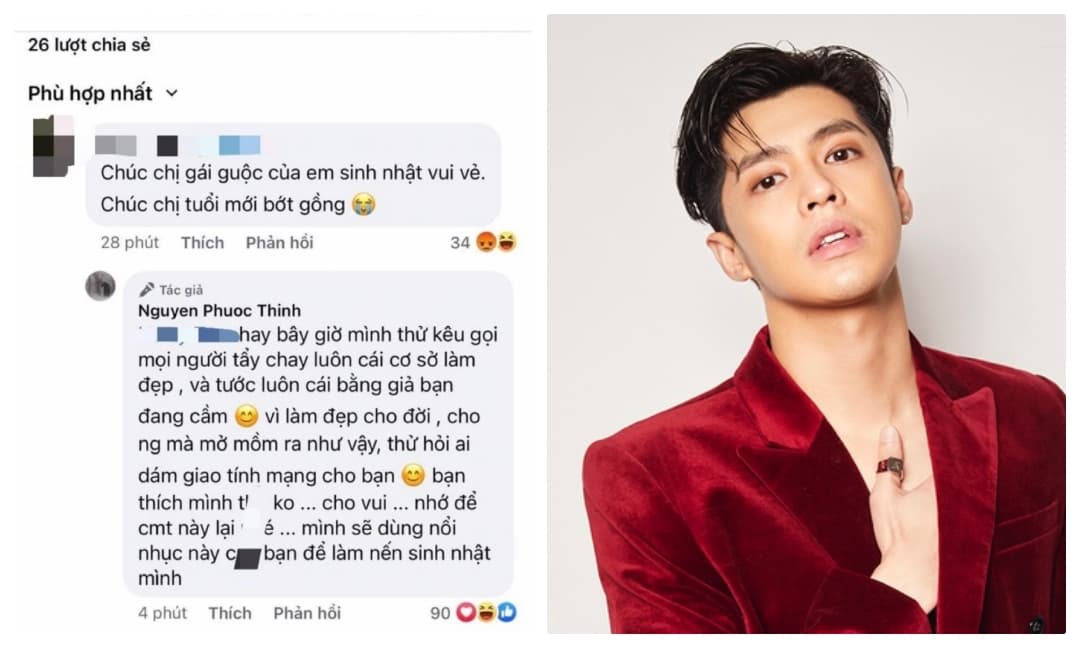This screenshot has height=648, width=1080.
Task: Reply to the author's comment with Phản hồi
Action: [307, 613]
